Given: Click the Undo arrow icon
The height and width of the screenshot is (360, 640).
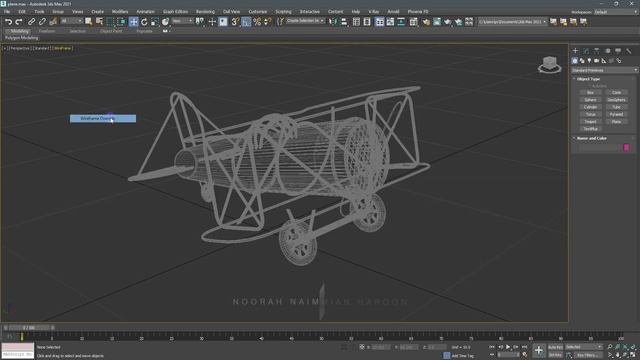Looking at the screenshot, I should click(8, 22).
